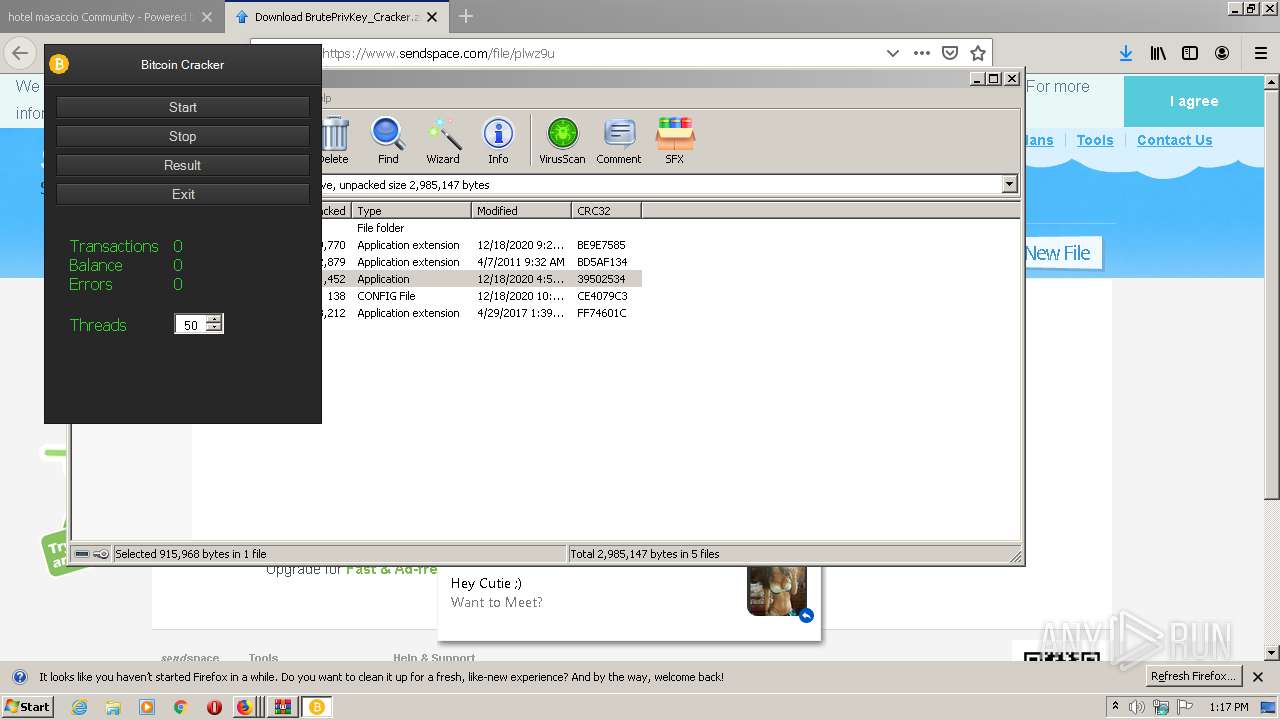Select the row with CRC32 BE9E7585
This screenshot has height=720, width=1280.
(x=480, y=245)
